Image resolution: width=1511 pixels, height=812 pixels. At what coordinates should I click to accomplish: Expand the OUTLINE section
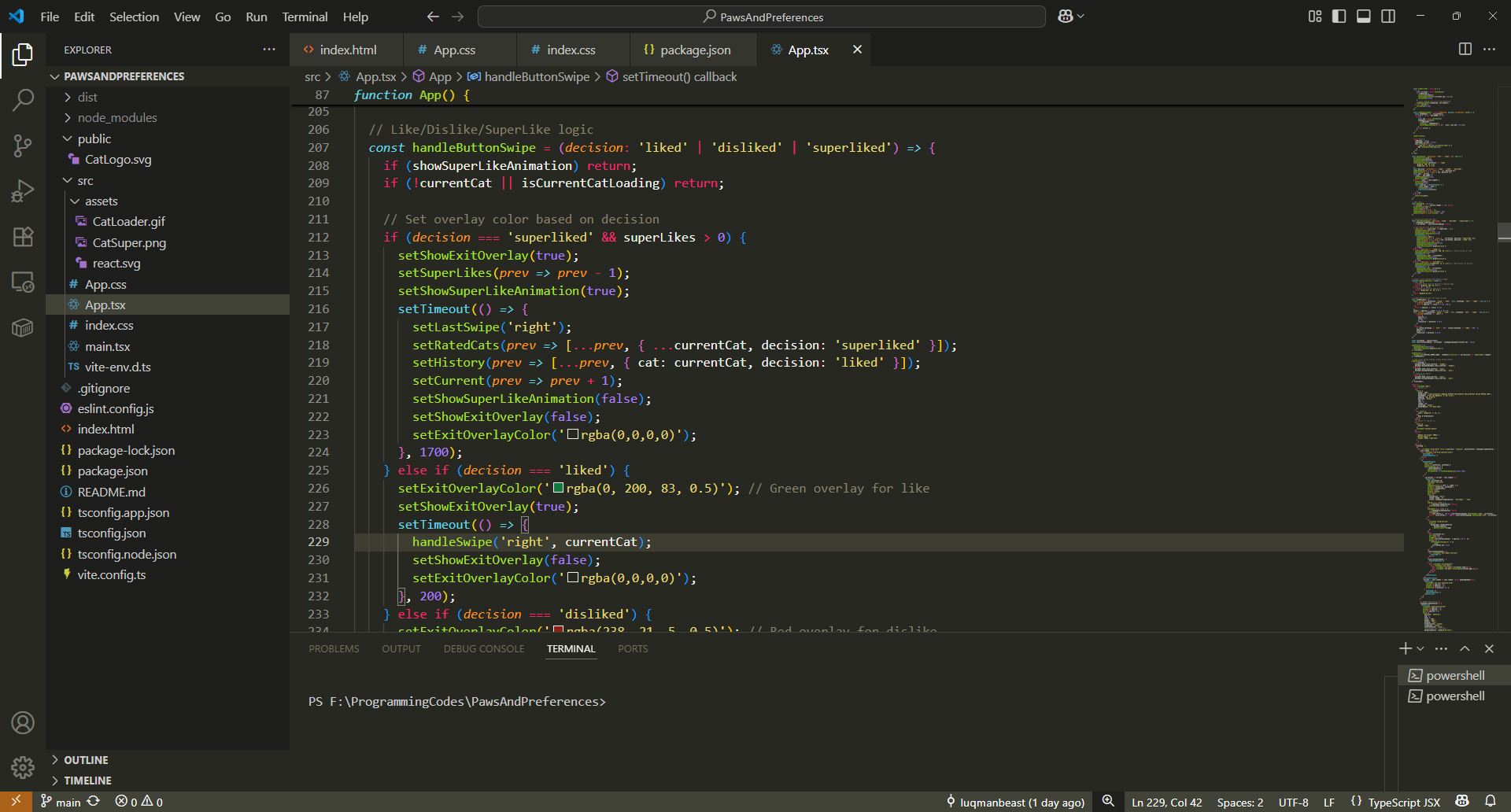pyautogui.click(x=86, y=760)
